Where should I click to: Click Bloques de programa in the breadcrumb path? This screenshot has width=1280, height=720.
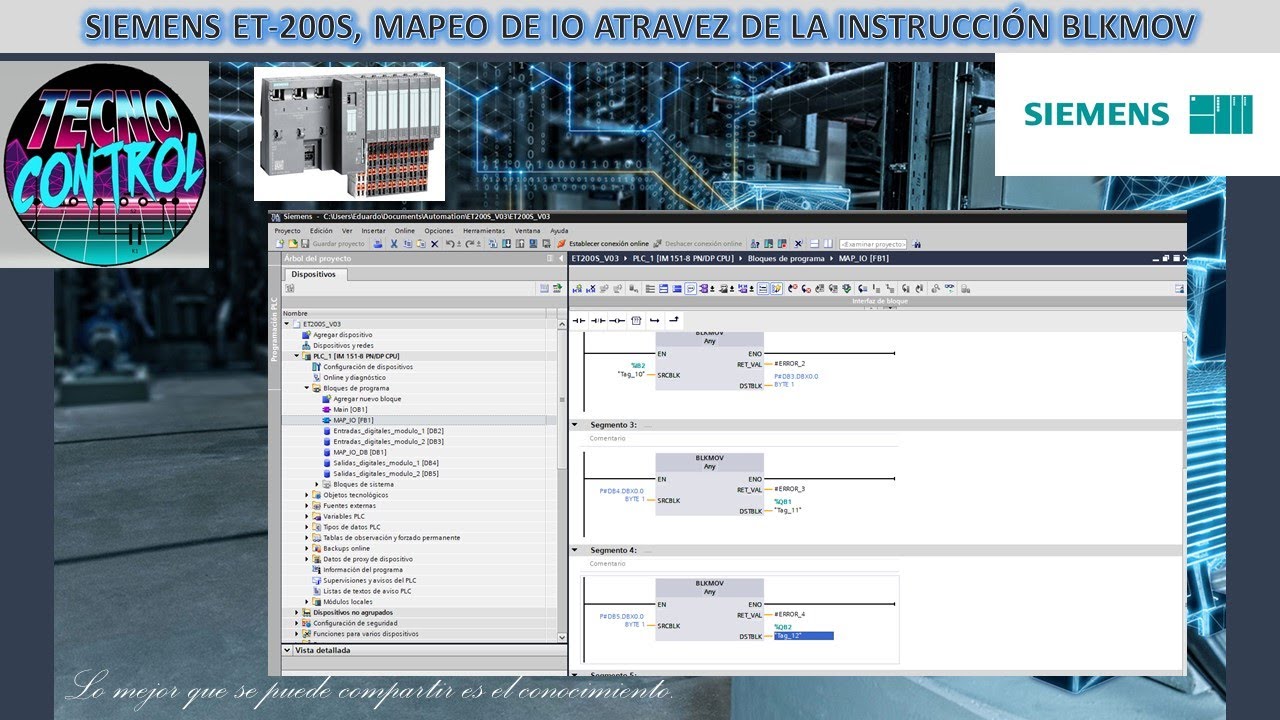(788, 258)
